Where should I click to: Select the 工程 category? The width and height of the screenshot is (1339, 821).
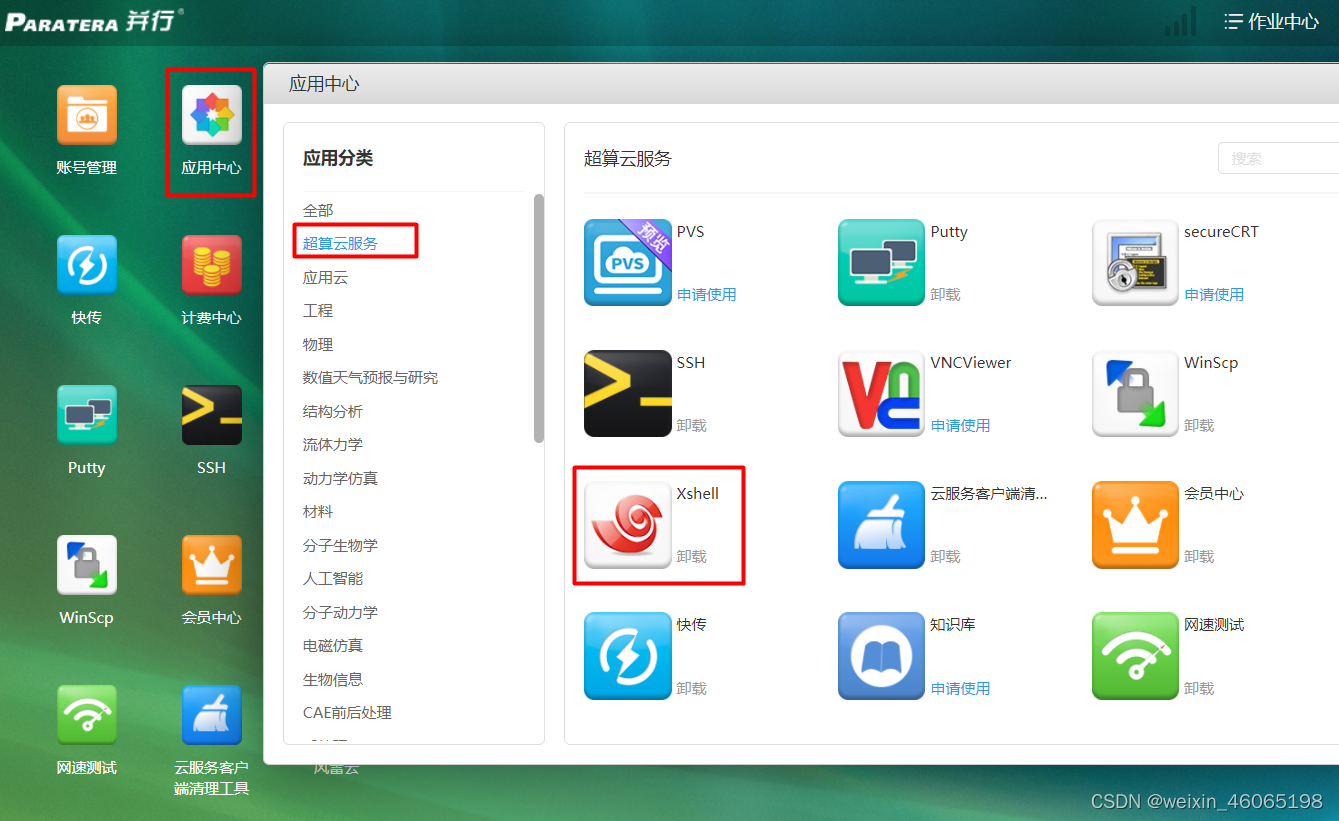click(x=318, y=310)
